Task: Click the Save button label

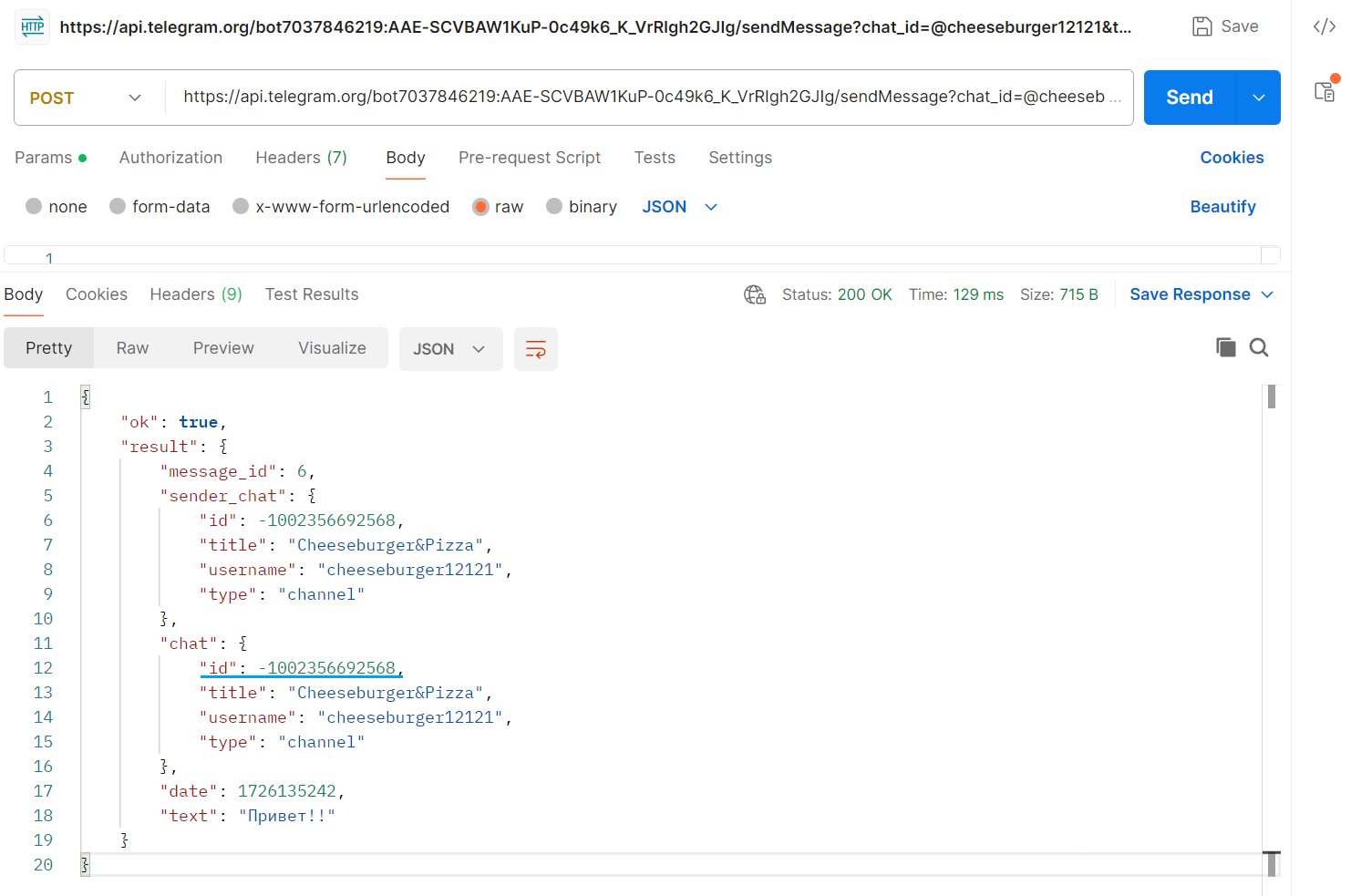Action: click(1240, 26)
